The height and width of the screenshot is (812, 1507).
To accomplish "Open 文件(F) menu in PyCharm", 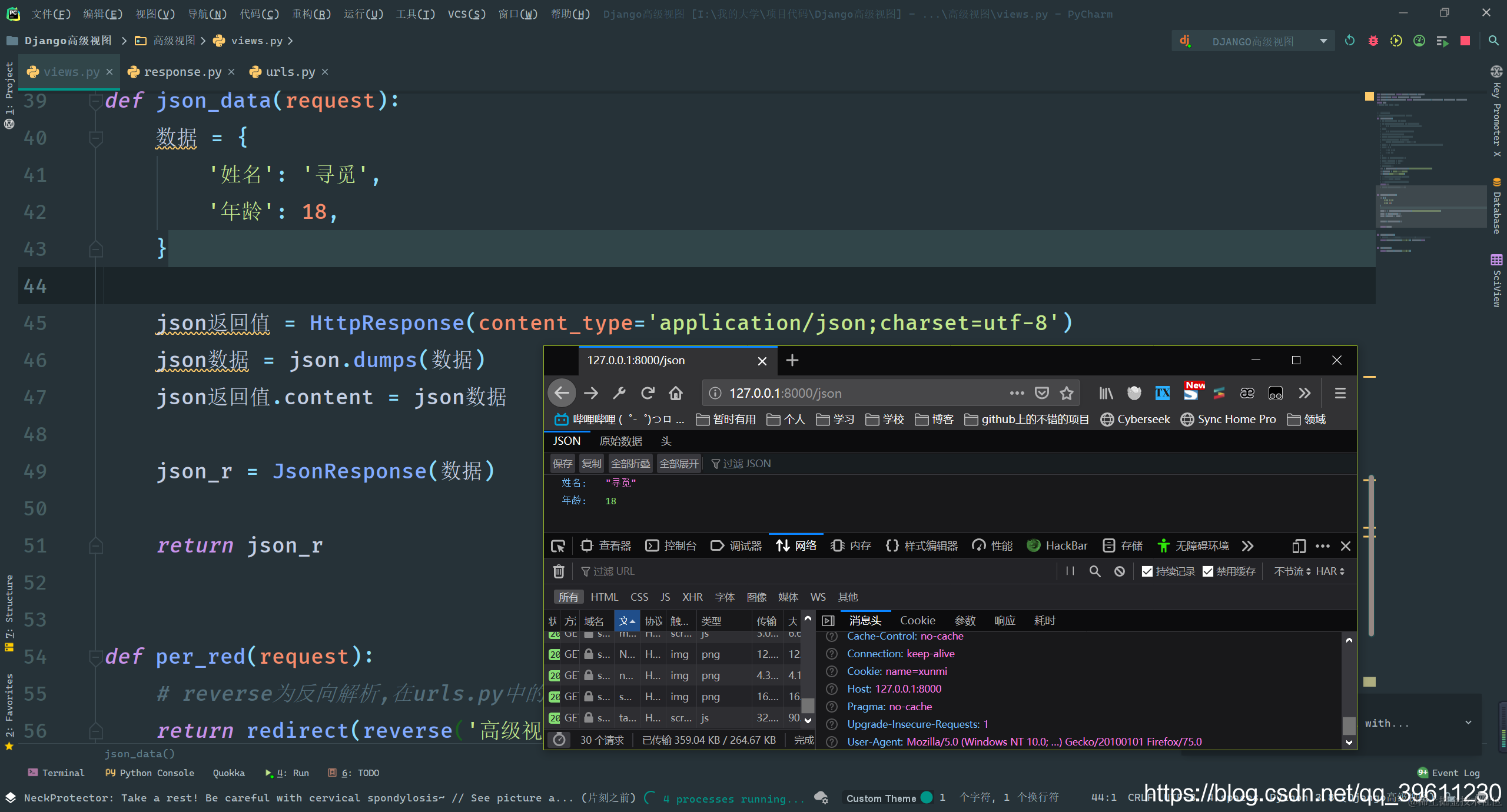I will pyautogui.click(x=51, y=14).
